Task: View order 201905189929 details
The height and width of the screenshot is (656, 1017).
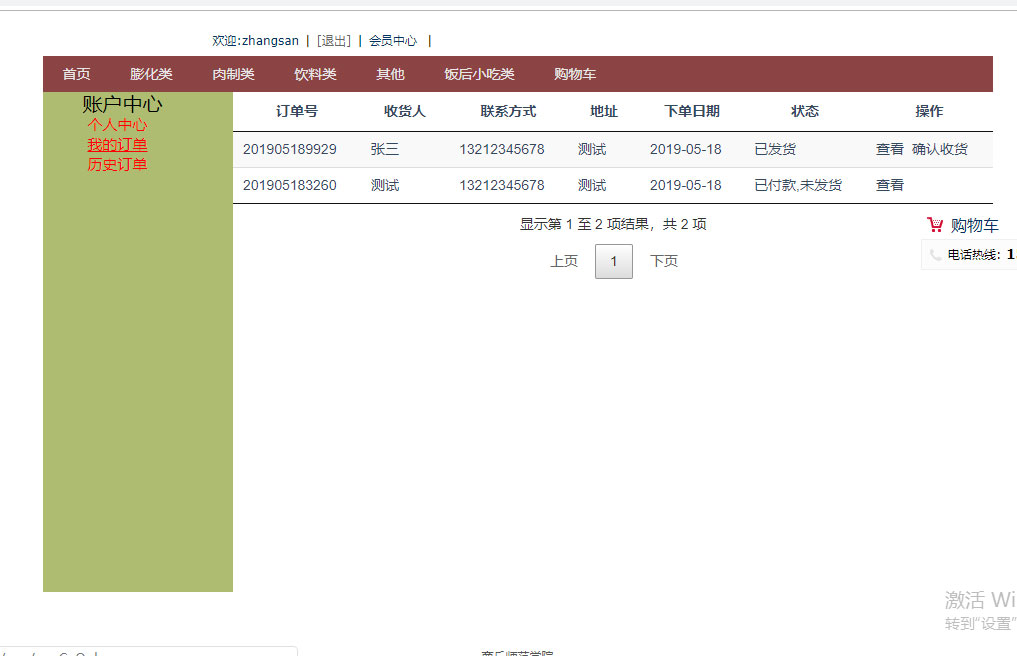Action: pyautogui.click(x=889, y=149)
